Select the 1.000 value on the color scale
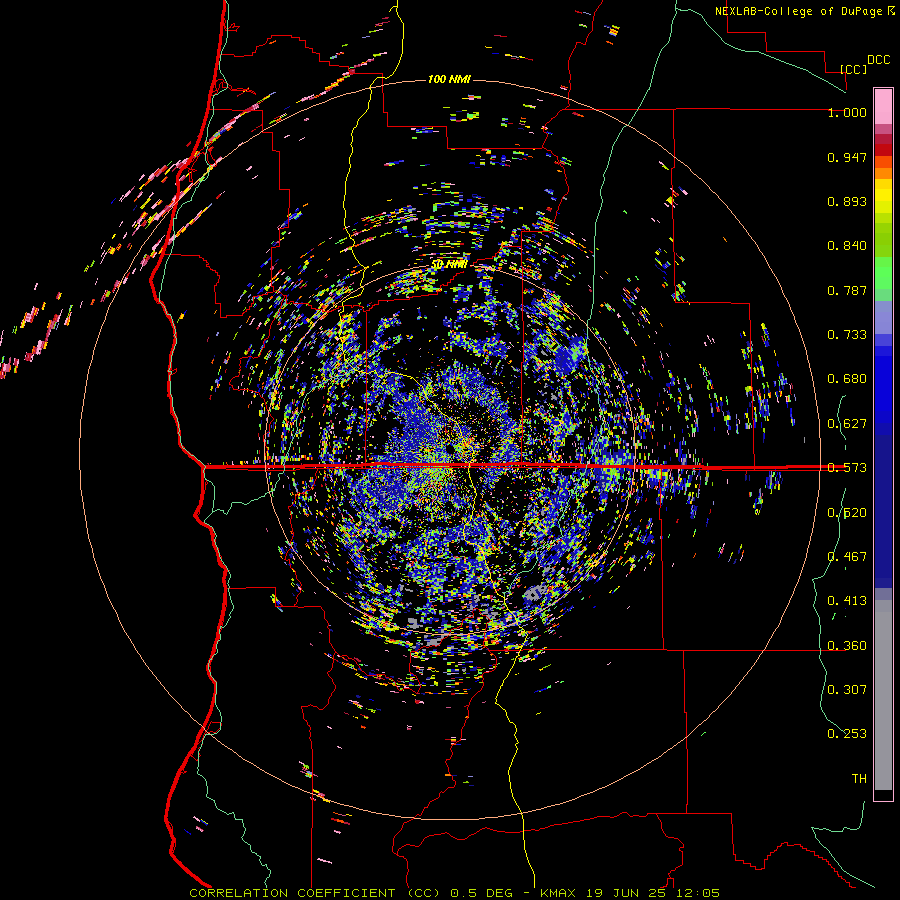The width and height of the screenshot is (900, 900). point(847,112)
